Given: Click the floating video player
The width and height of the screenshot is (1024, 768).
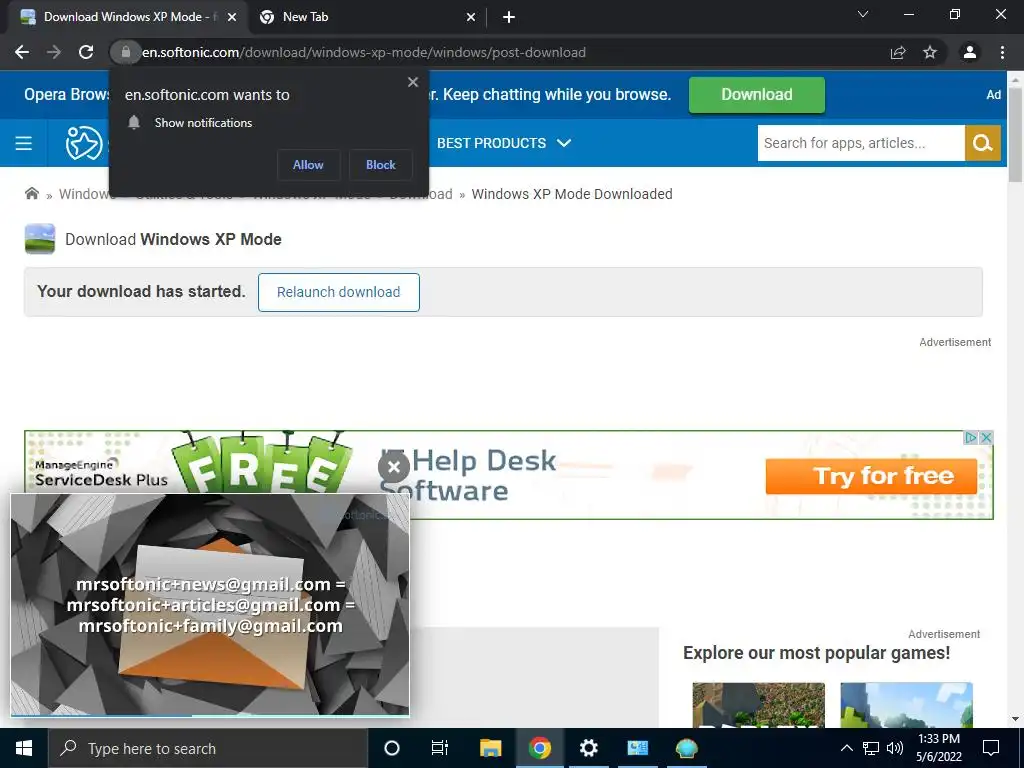Looking at the screenshot, I should tap(210, 604).
